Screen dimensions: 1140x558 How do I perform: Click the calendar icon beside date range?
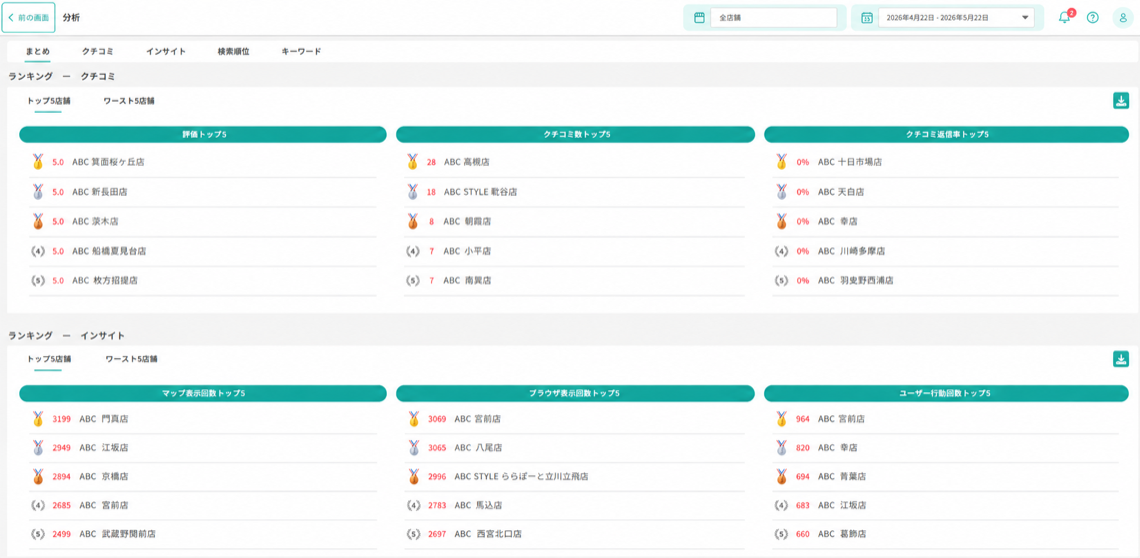click(867, 17)
